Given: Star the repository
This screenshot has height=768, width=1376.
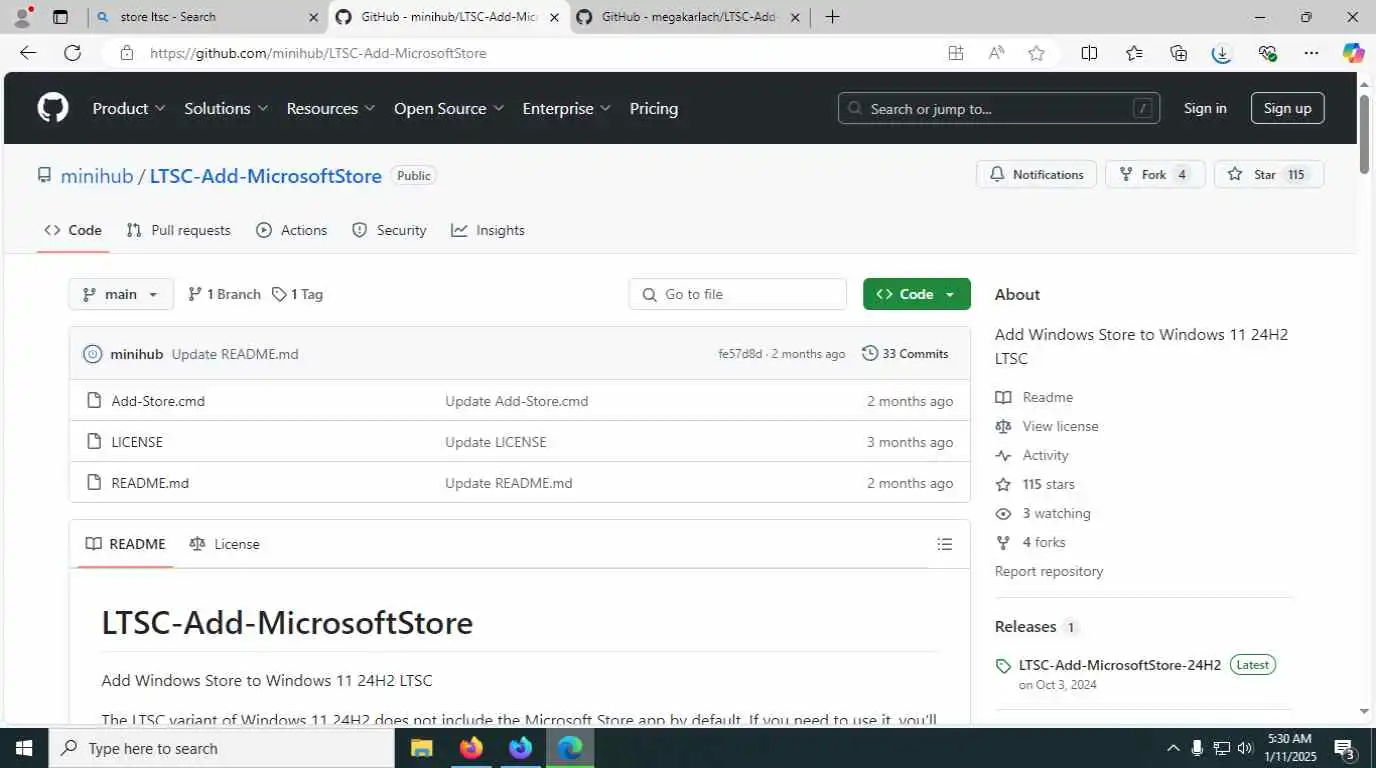Looking at the screenshot, I should pos(1269,174).
